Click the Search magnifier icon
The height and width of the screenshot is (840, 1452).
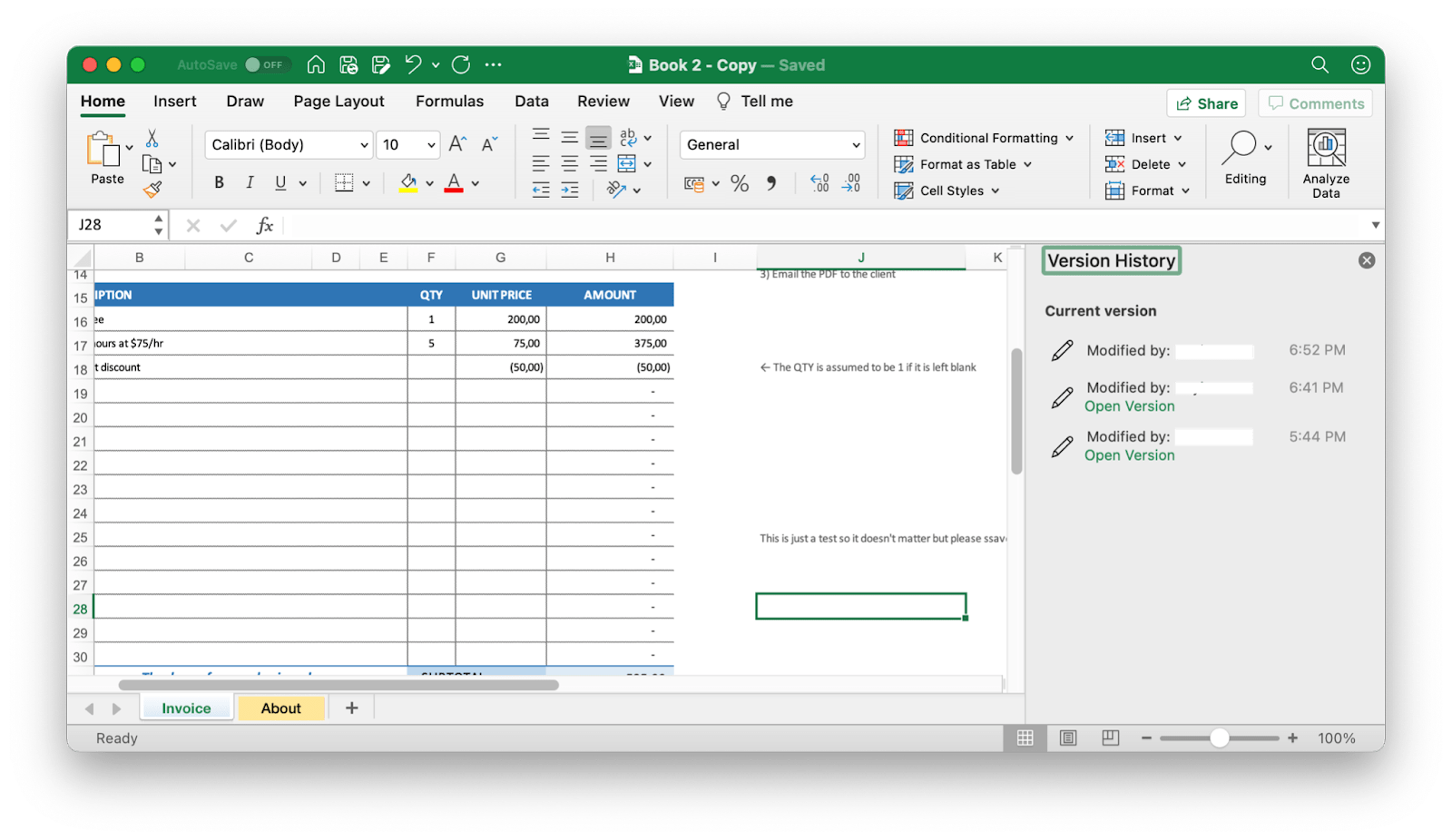click(x=1320, y=64)
